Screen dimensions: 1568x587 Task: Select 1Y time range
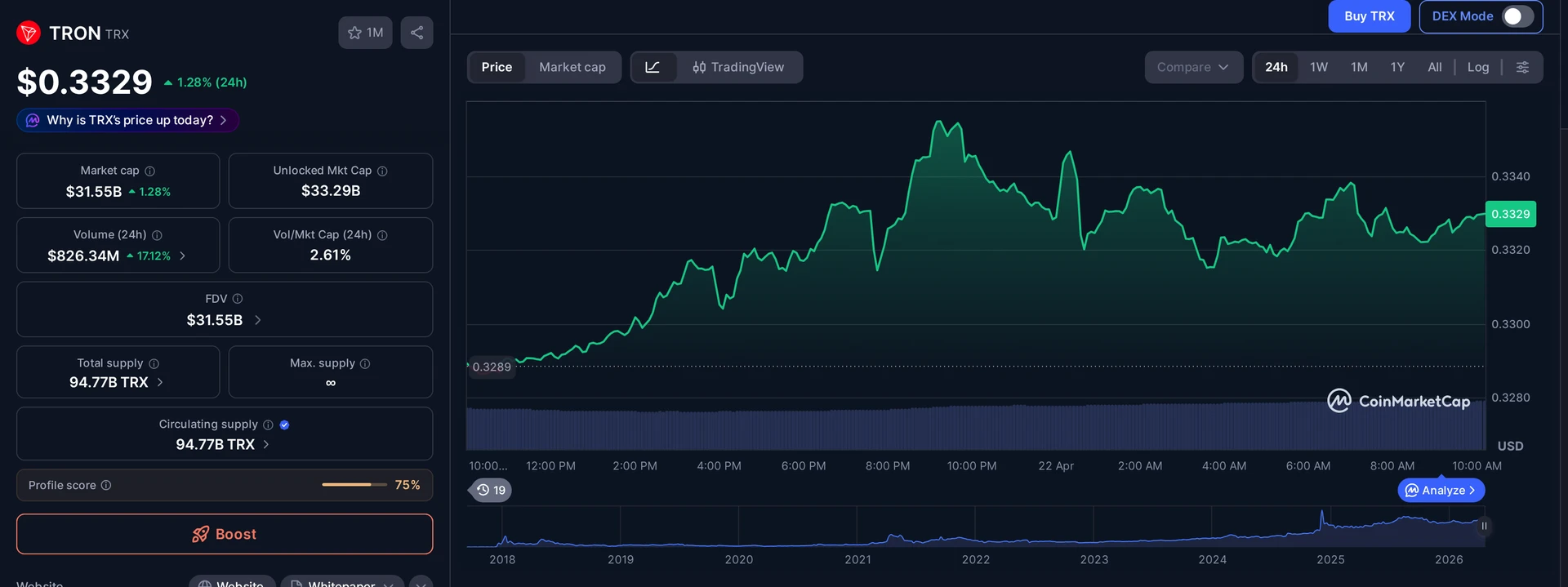pos(1397,67)
